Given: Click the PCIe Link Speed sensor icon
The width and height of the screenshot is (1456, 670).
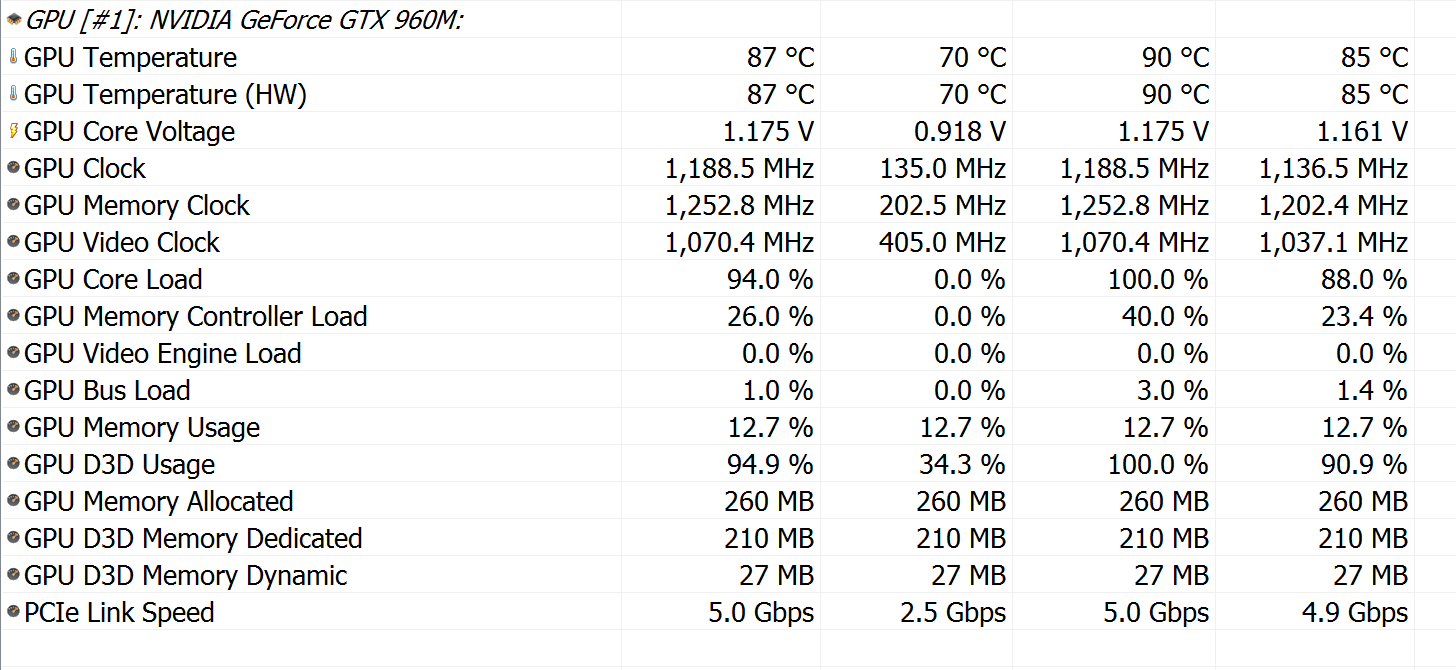Looking at the screenshot, I should click(x=13, y=613).
